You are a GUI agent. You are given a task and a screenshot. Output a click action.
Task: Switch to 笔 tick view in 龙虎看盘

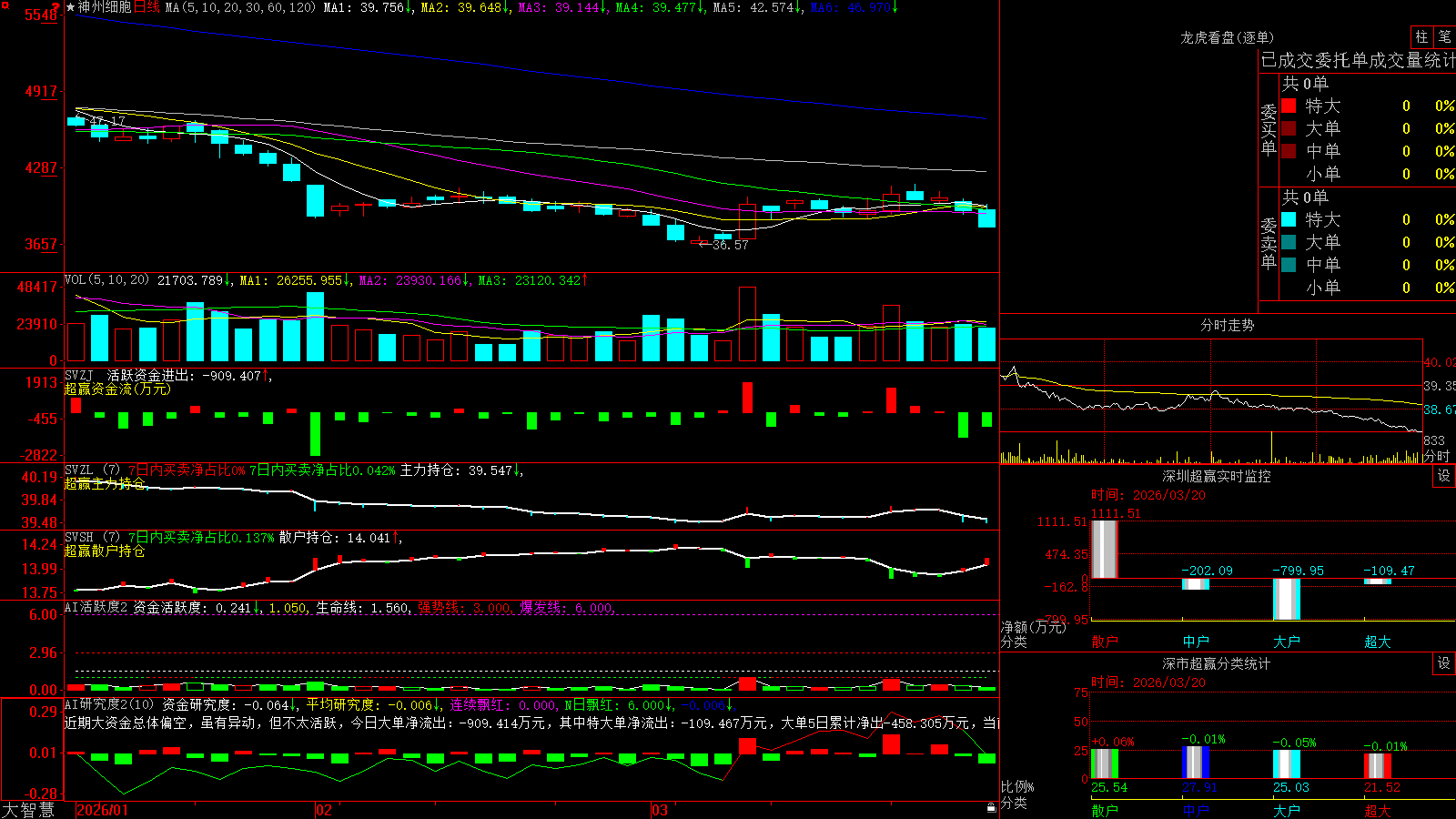coord(1444,36)
